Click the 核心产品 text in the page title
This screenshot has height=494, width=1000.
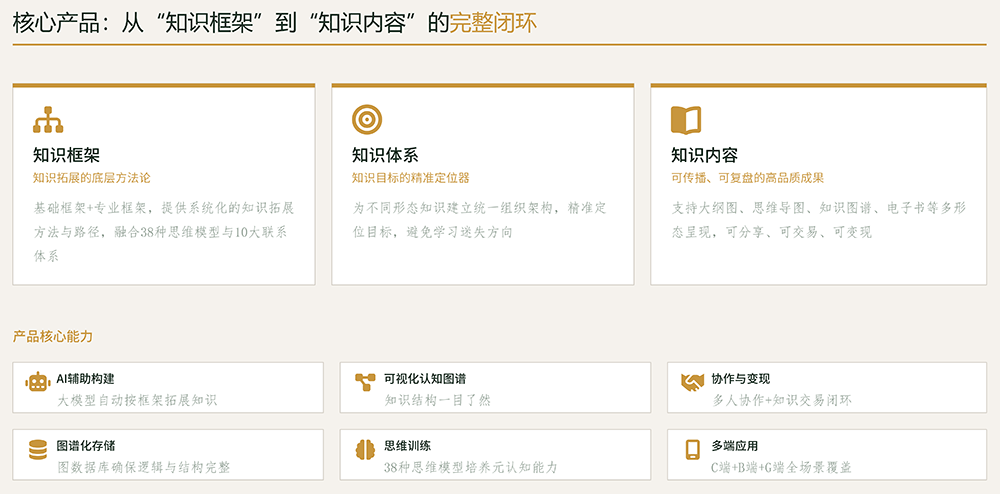(x=55, y=23)
